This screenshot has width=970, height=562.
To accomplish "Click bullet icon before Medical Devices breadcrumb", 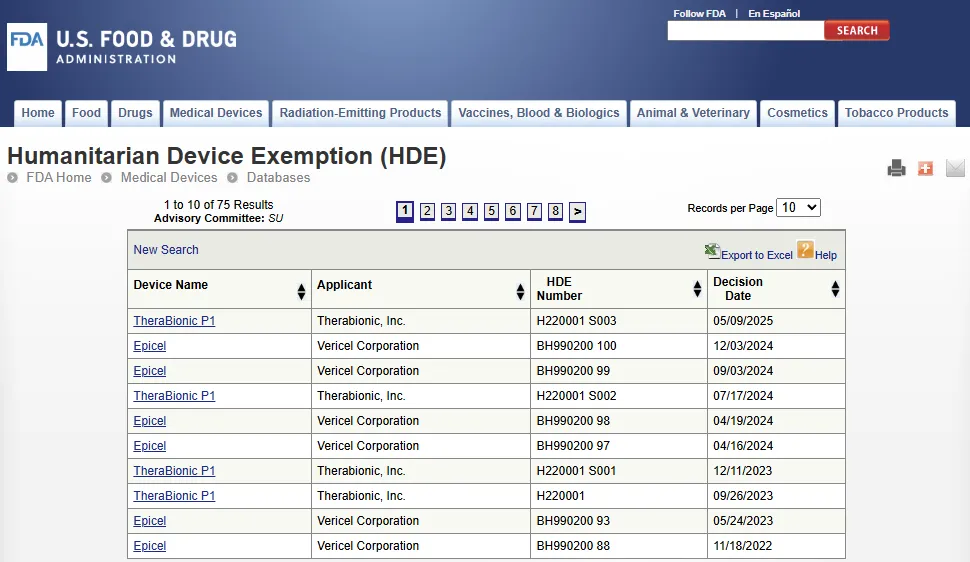I will 106,178.
